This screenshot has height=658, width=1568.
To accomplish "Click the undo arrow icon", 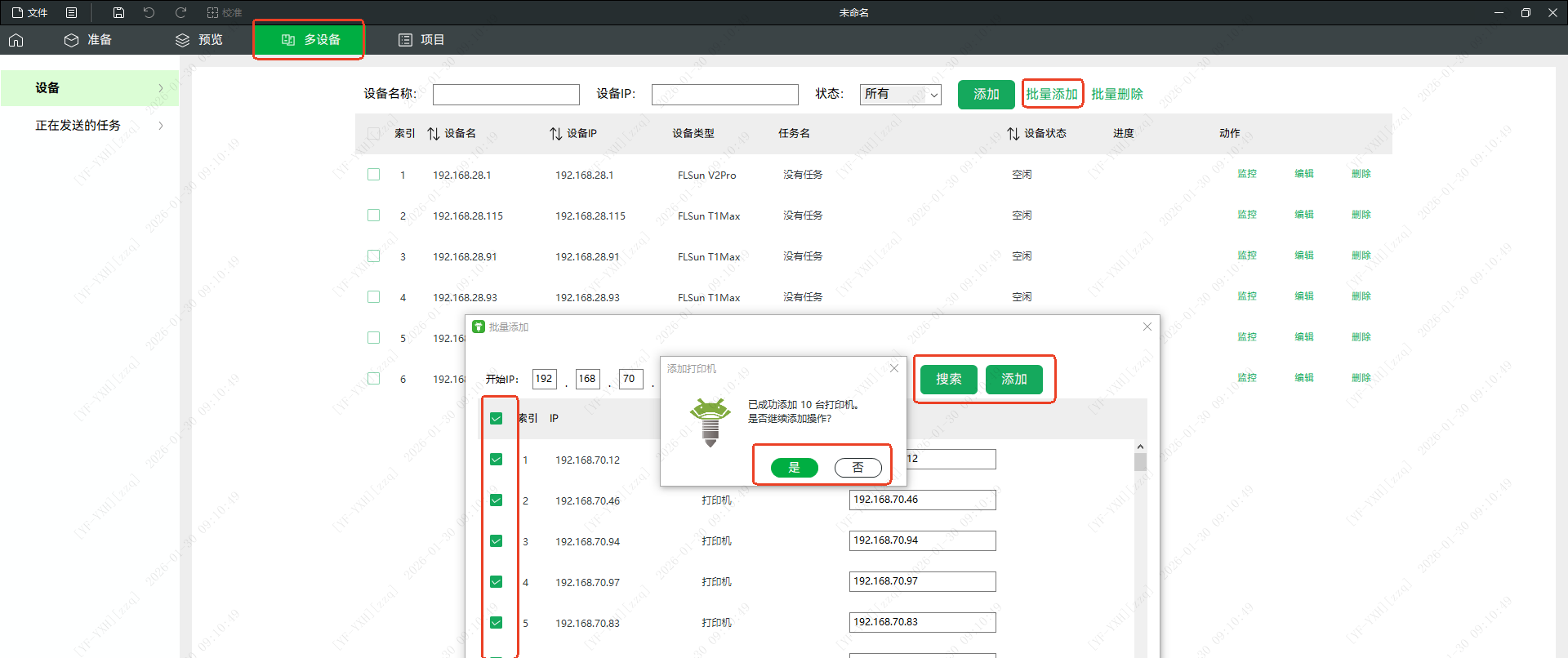I will click(149, 12).
